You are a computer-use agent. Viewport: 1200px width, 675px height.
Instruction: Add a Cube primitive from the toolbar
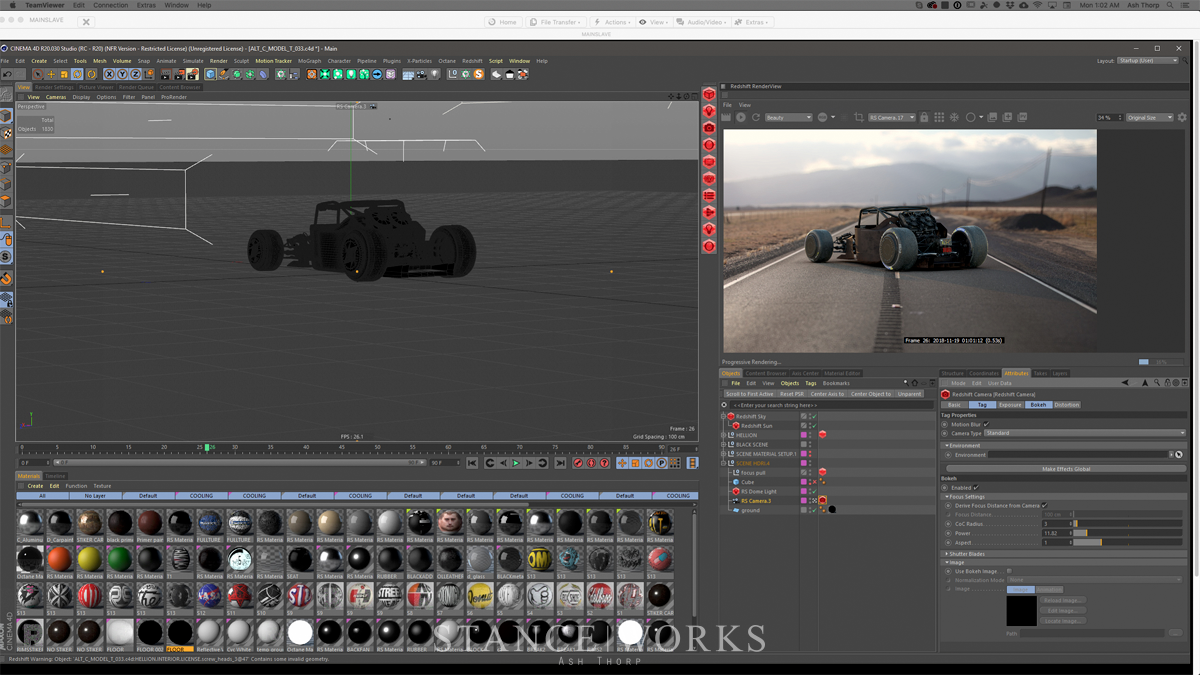[210, 74]
